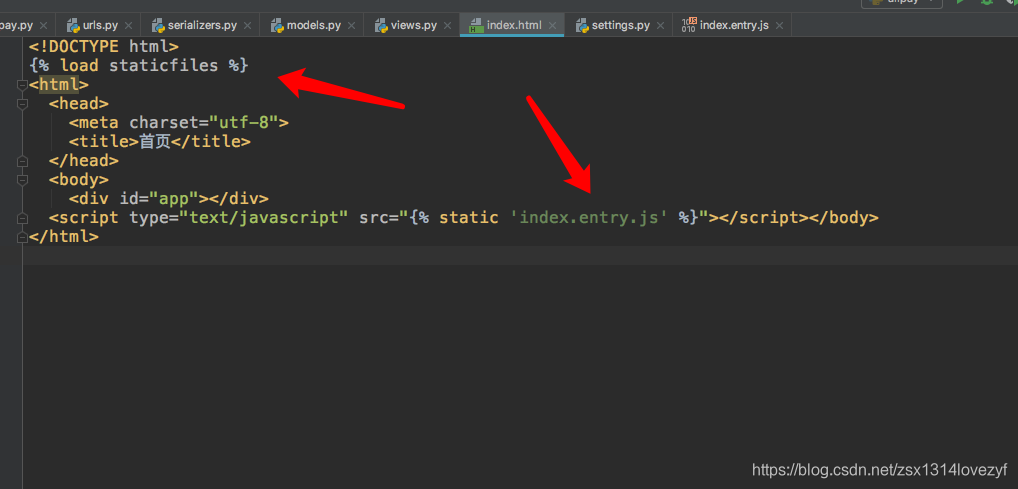Click the 'index.entry.js' string in script src
1018x489 pixels.
point(590,218)
